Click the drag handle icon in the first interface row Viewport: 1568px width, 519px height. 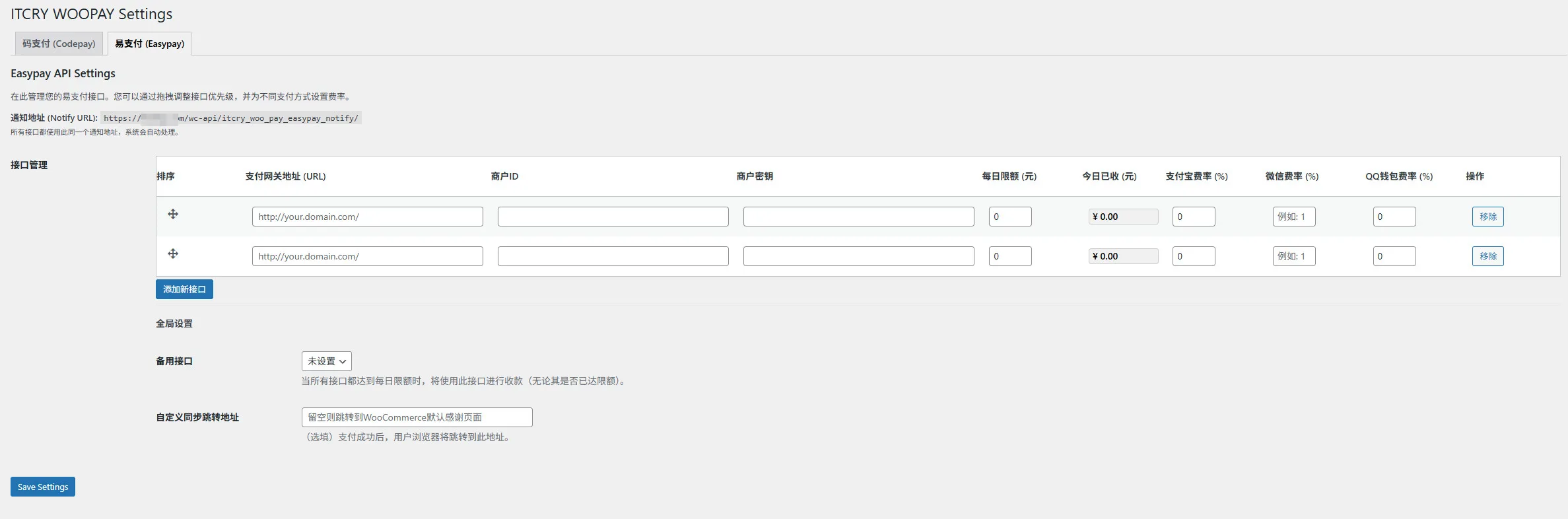pyautogui.click(x=173, y=214)
